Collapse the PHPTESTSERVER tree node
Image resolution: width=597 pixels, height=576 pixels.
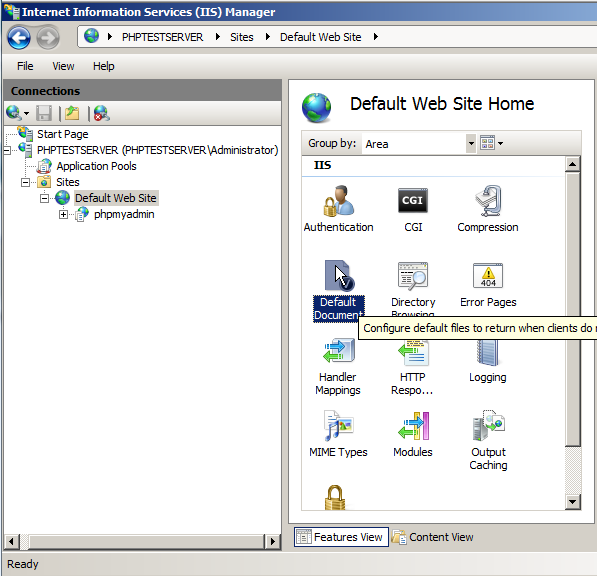click(7, 150)
